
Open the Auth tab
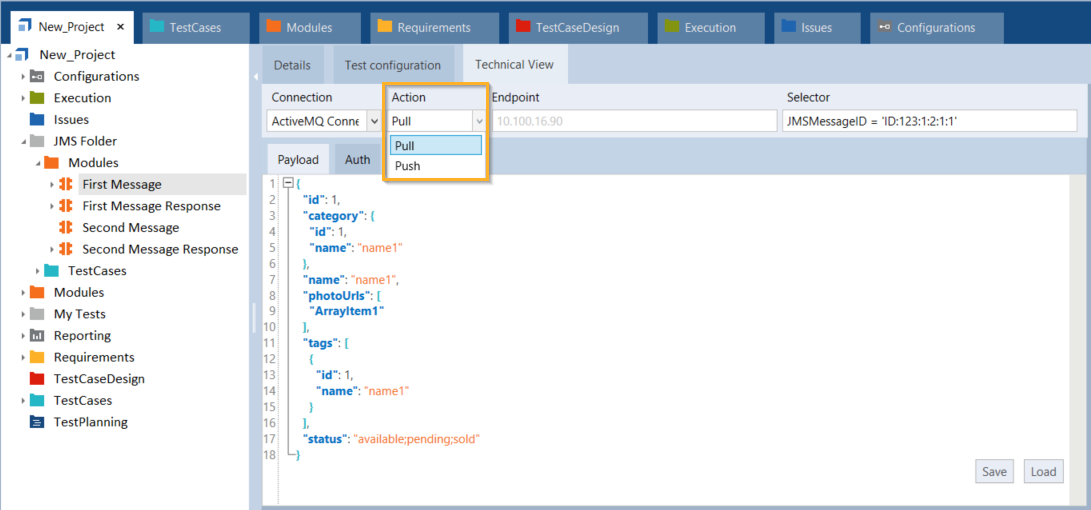tap(357, 159)
